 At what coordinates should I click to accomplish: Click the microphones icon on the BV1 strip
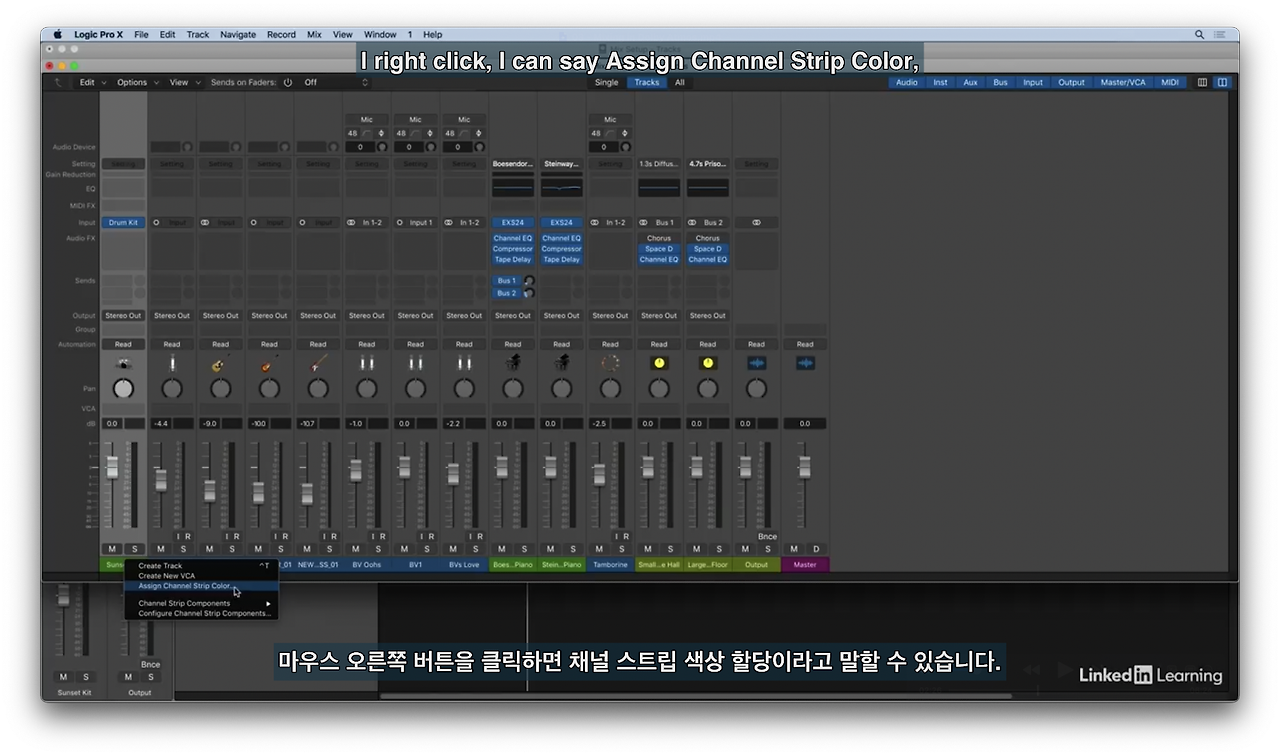point(416,364)
